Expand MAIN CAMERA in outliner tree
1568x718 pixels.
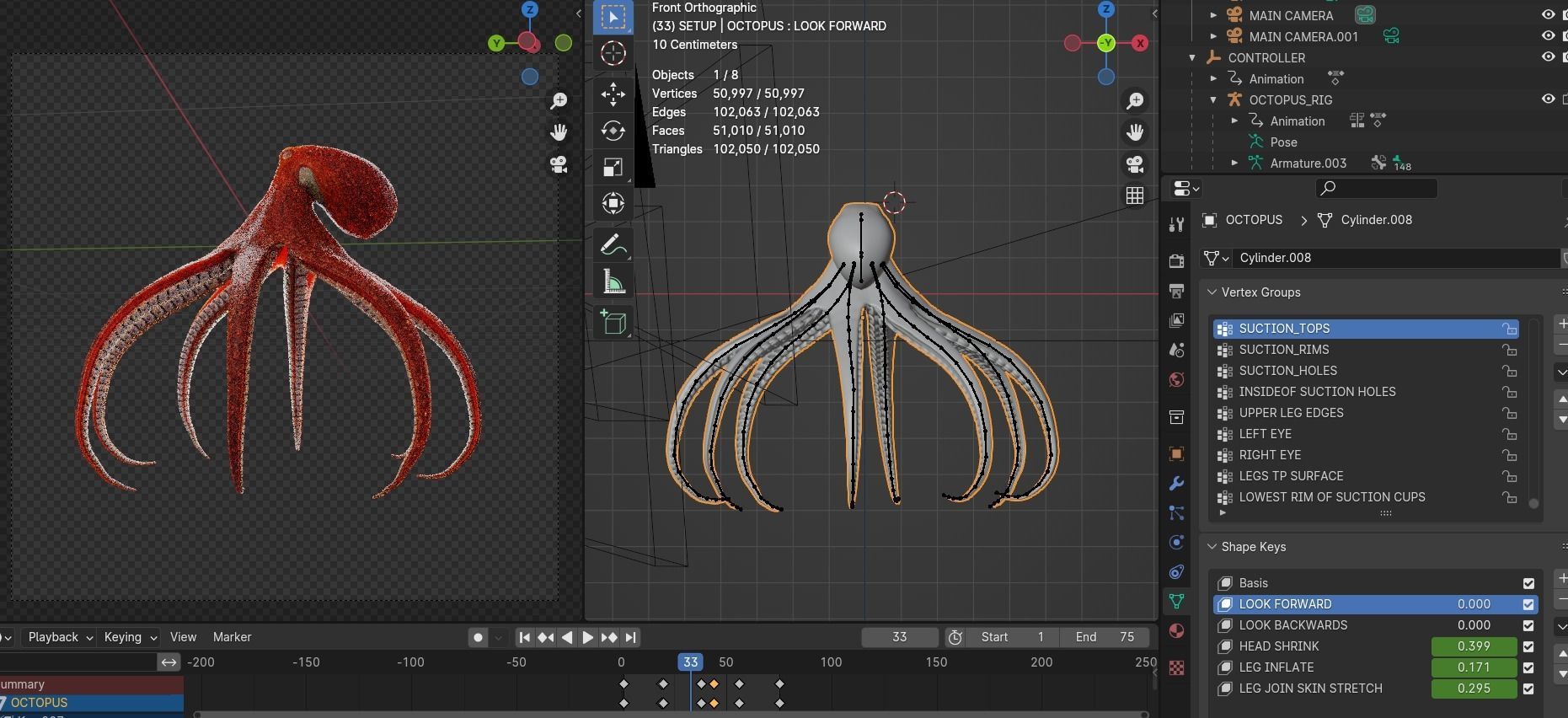coord(1213,15)
